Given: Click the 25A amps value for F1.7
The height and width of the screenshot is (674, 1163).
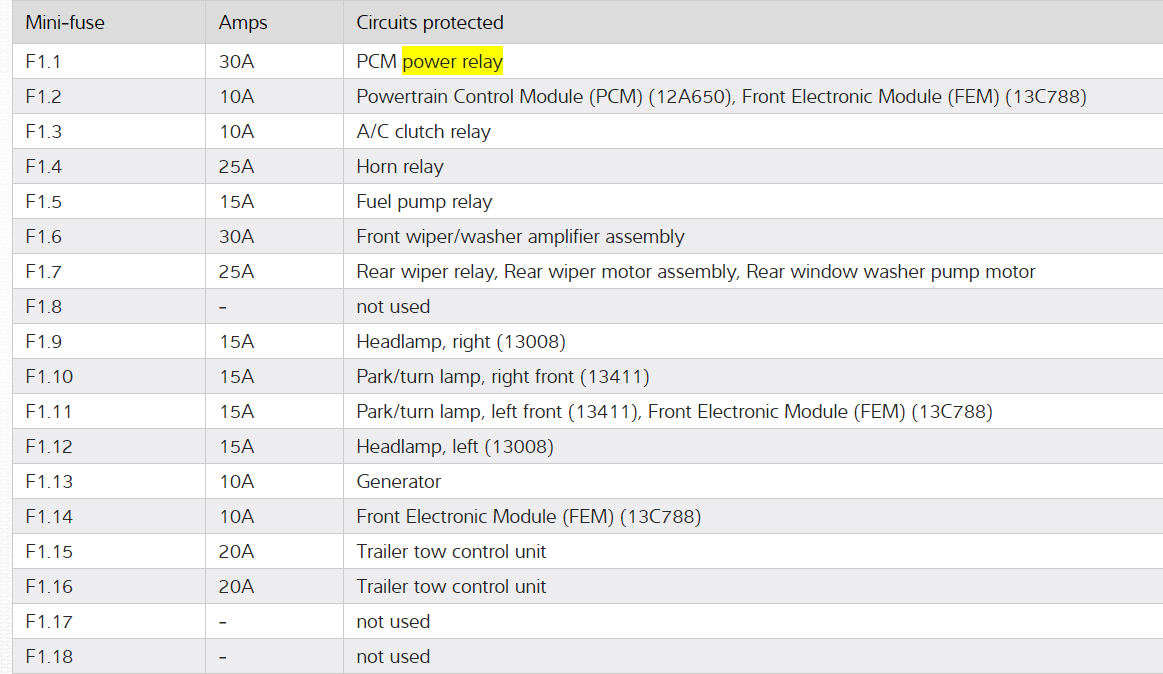Looking at the screenshot, I should pyautogui.click(x=236, y=272).
